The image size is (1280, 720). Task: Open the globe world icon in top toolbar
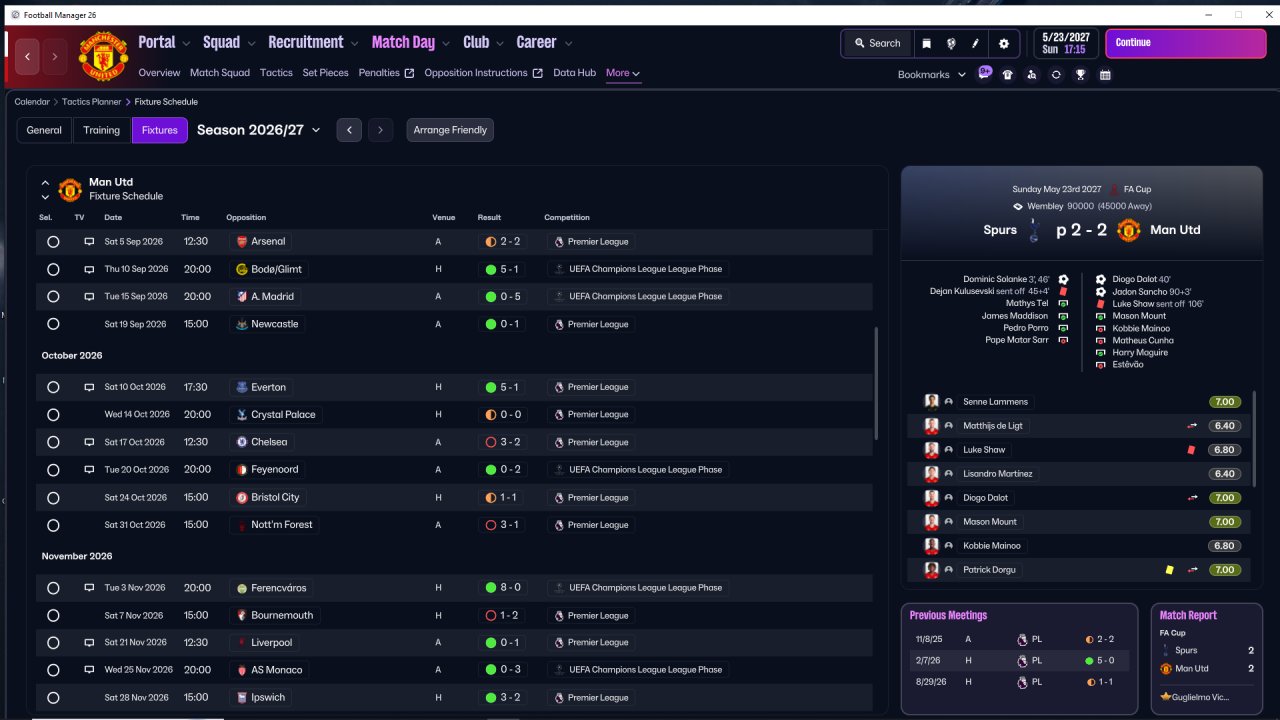click(x=951, y=43)
